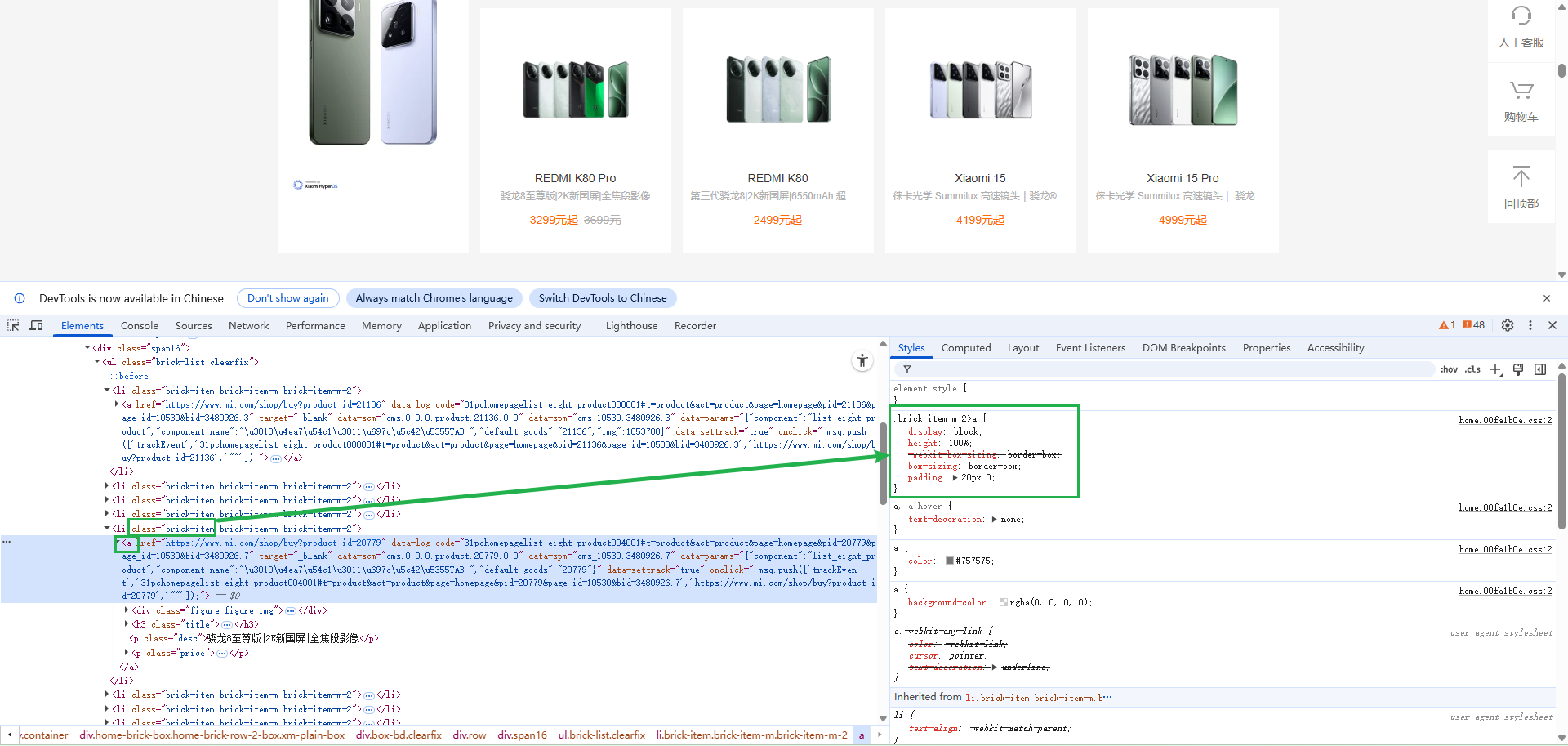Click the accessibility tree toggle button
The image size is (1568, 746).
pyautogui.click(x=862, y=360)
